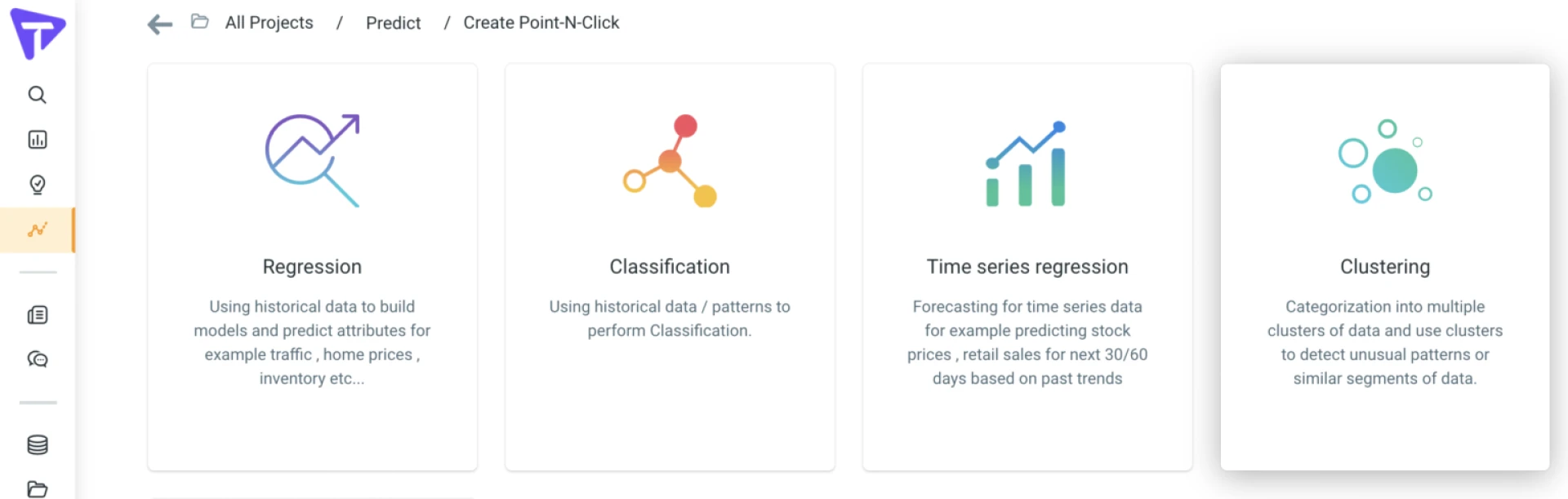Click the Clustering bubbles icon
This screenshot has height=499, width=1568.
pyautogui.click(x=1384, y=162)
